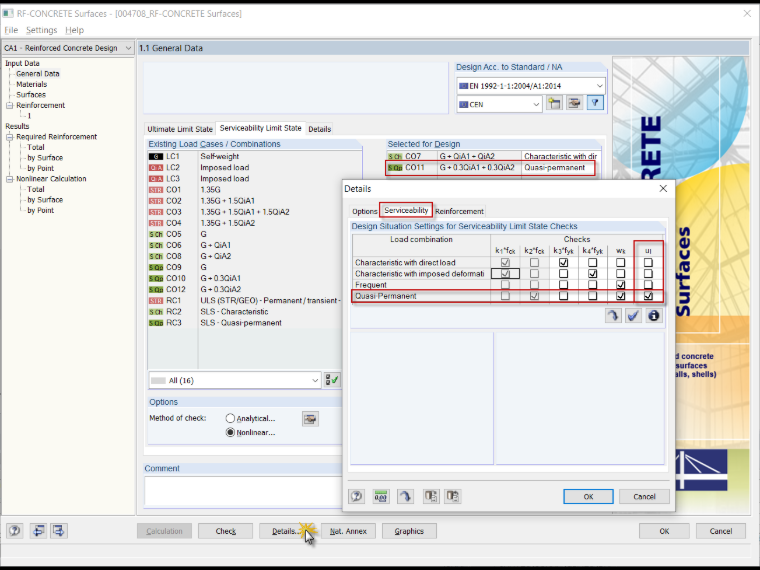
Task: Tick k3*fyk for the Quasi-Permanent row
Action: coord(563,296)
